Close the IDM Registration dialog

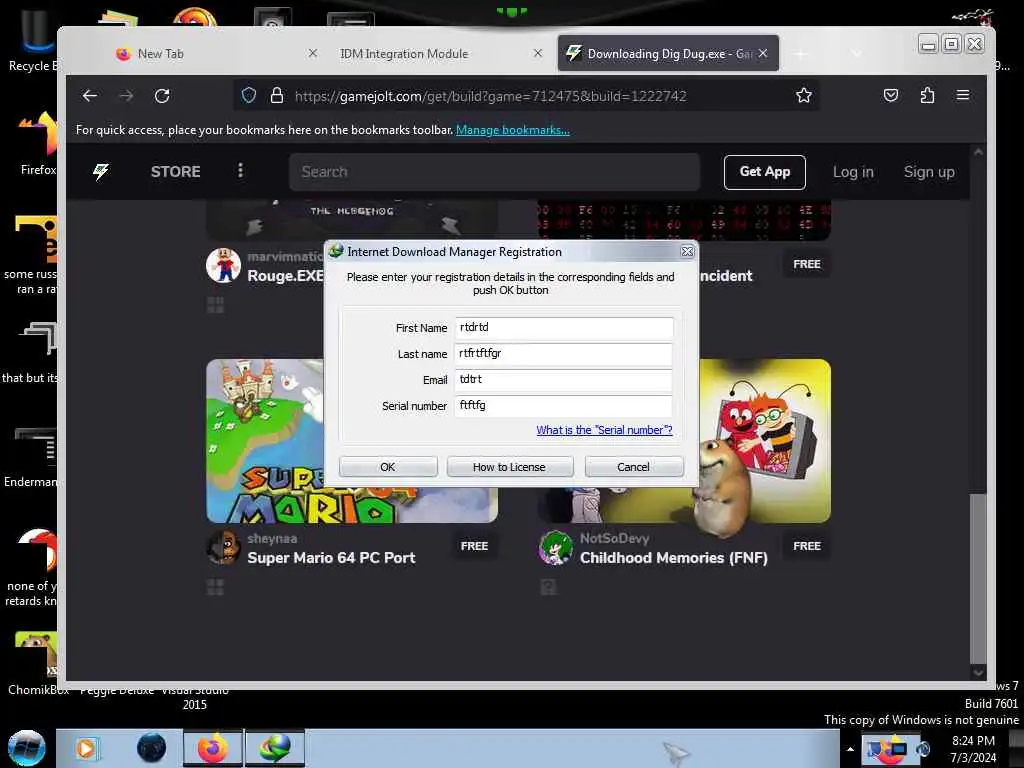pos(687,251)
